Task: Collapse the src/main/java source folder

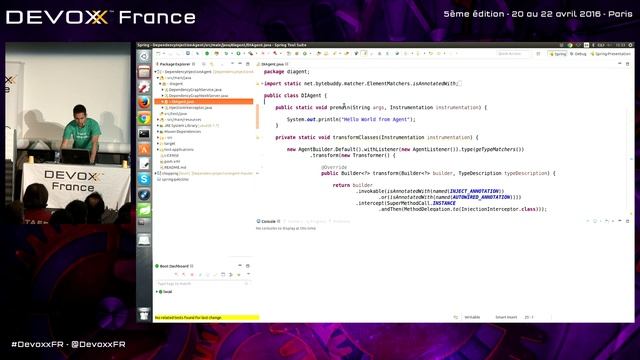Action: [x=158, y=78]
